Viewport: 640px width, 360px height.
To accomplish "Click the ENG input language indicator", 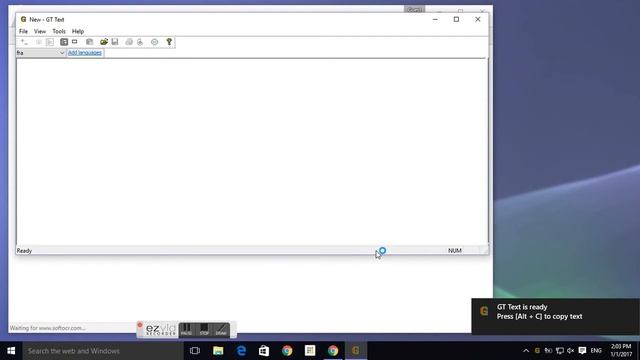I will click(596, 351).
